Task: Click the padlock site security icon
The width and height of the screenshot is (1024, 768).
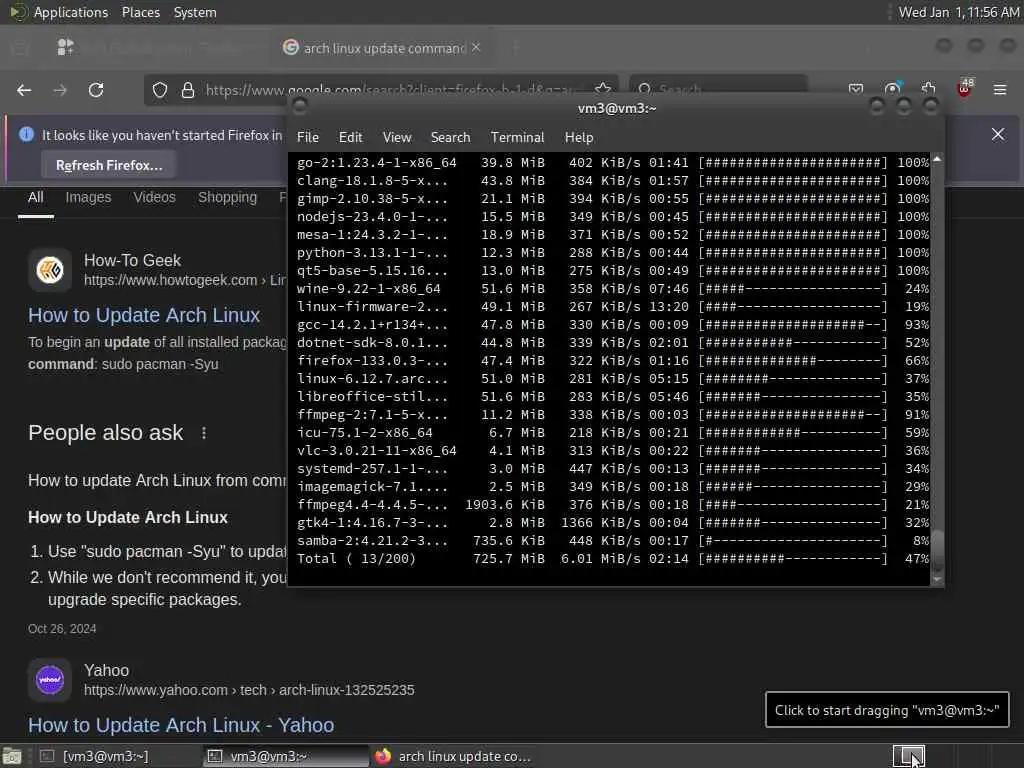Action: pos(188,90)
